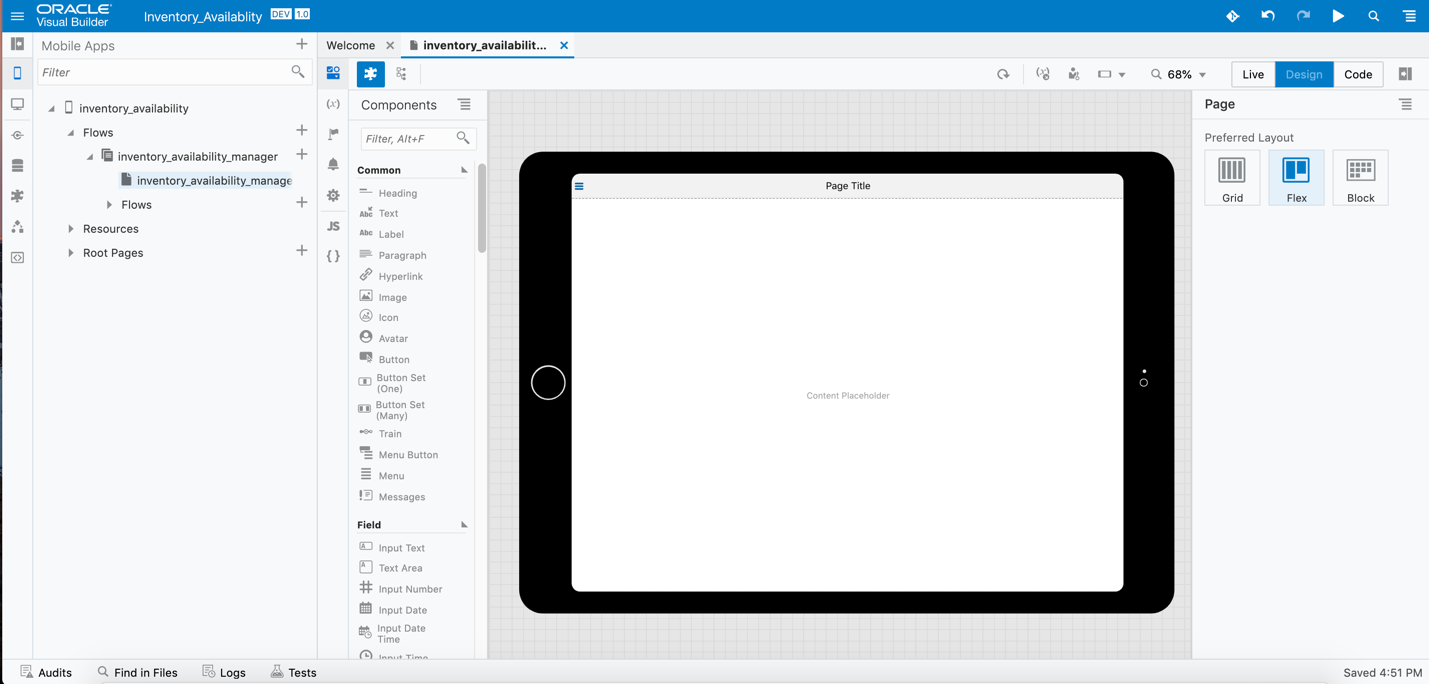Open Components puzzle icon in sidebar
Image resolution: width=1429 pixels, height=684 pixels.
coord(17,196)
